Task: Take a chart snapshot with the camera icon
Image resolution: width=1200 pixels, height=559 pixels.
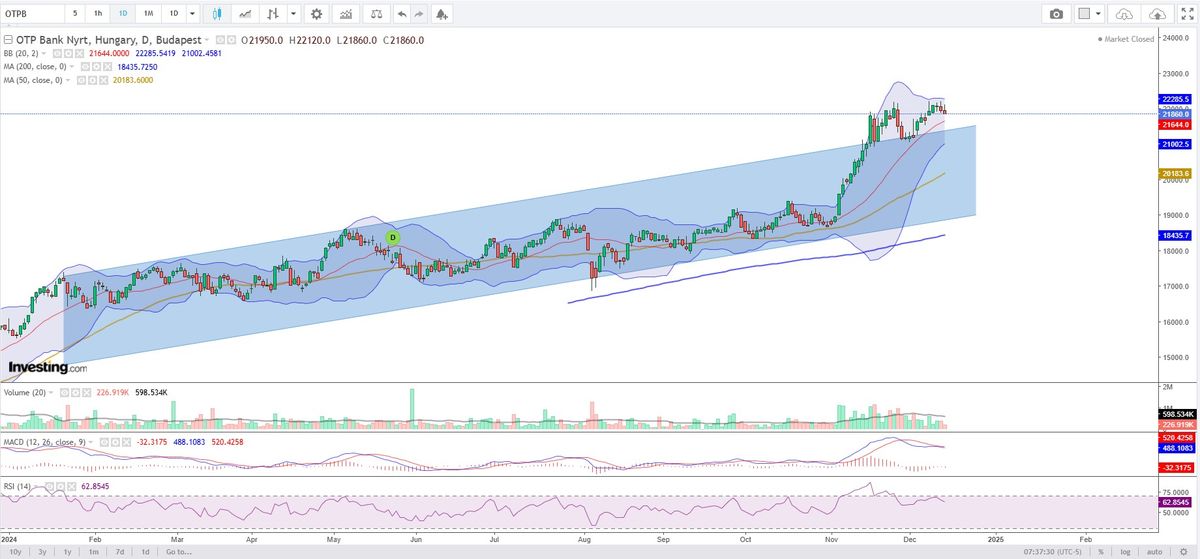Action: 1056,14
